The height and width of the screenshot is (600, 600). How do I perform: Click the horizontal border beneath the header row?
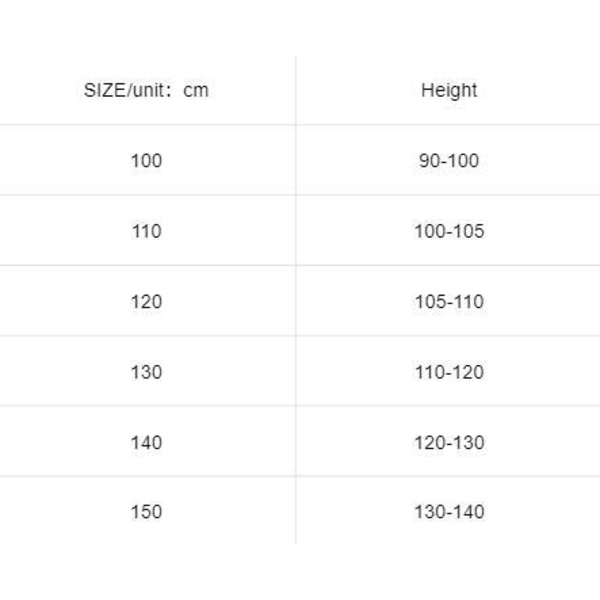[300, 125]
